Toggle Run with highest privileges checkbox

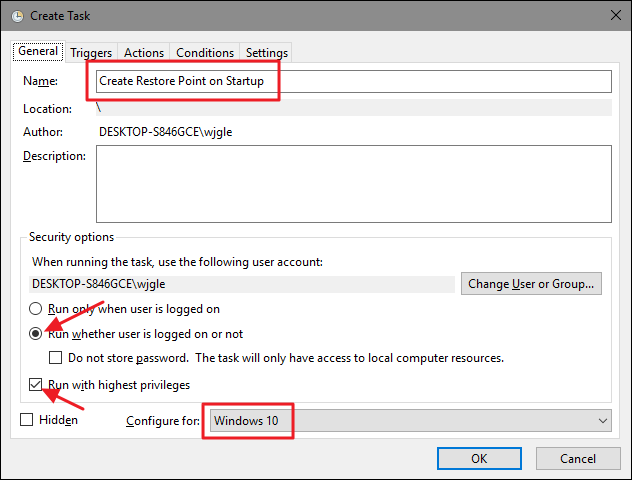pos(37,385)
